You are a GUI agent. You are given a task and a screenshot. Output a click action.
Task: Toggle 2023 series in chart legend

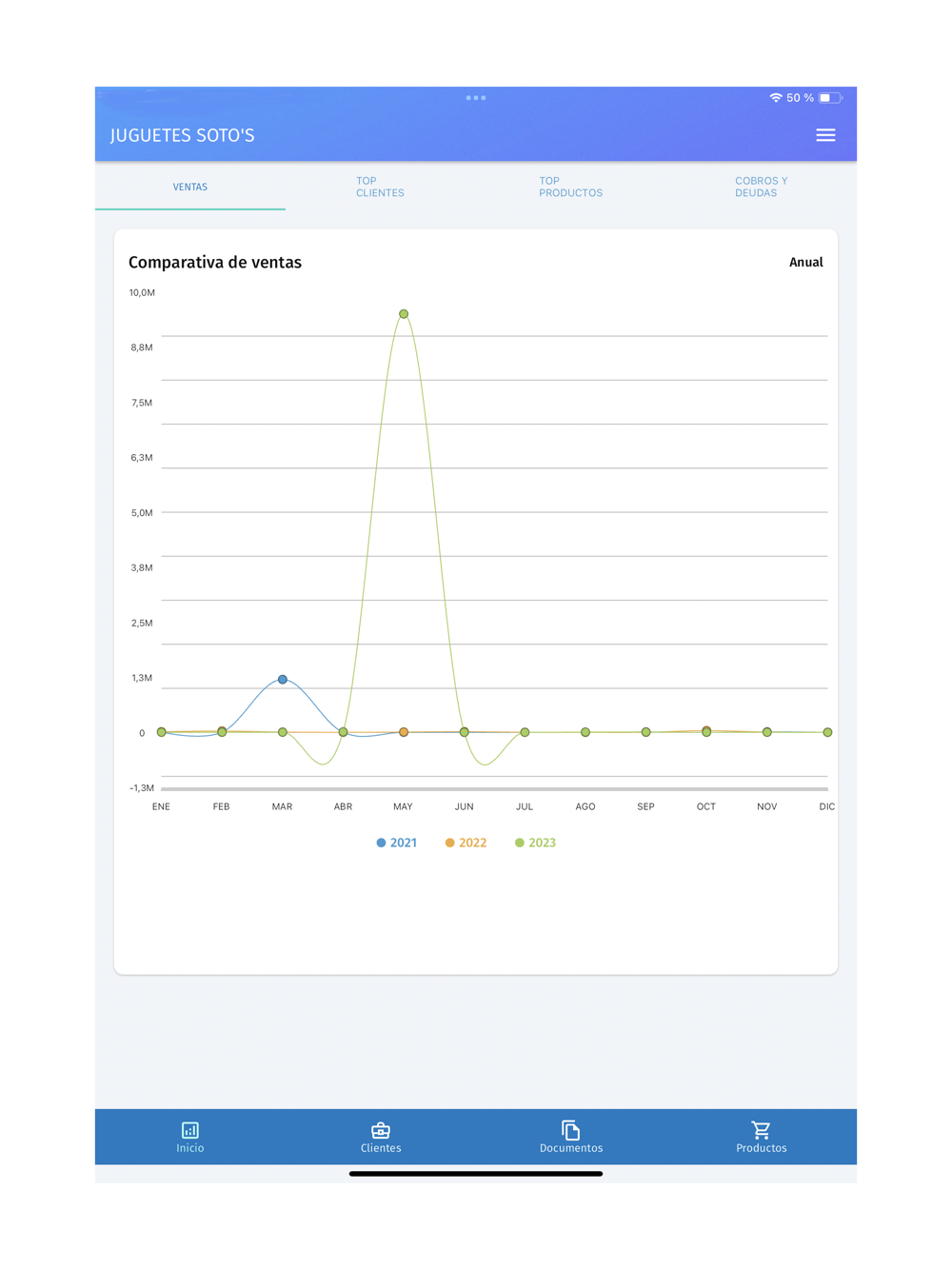pos(536,843)
